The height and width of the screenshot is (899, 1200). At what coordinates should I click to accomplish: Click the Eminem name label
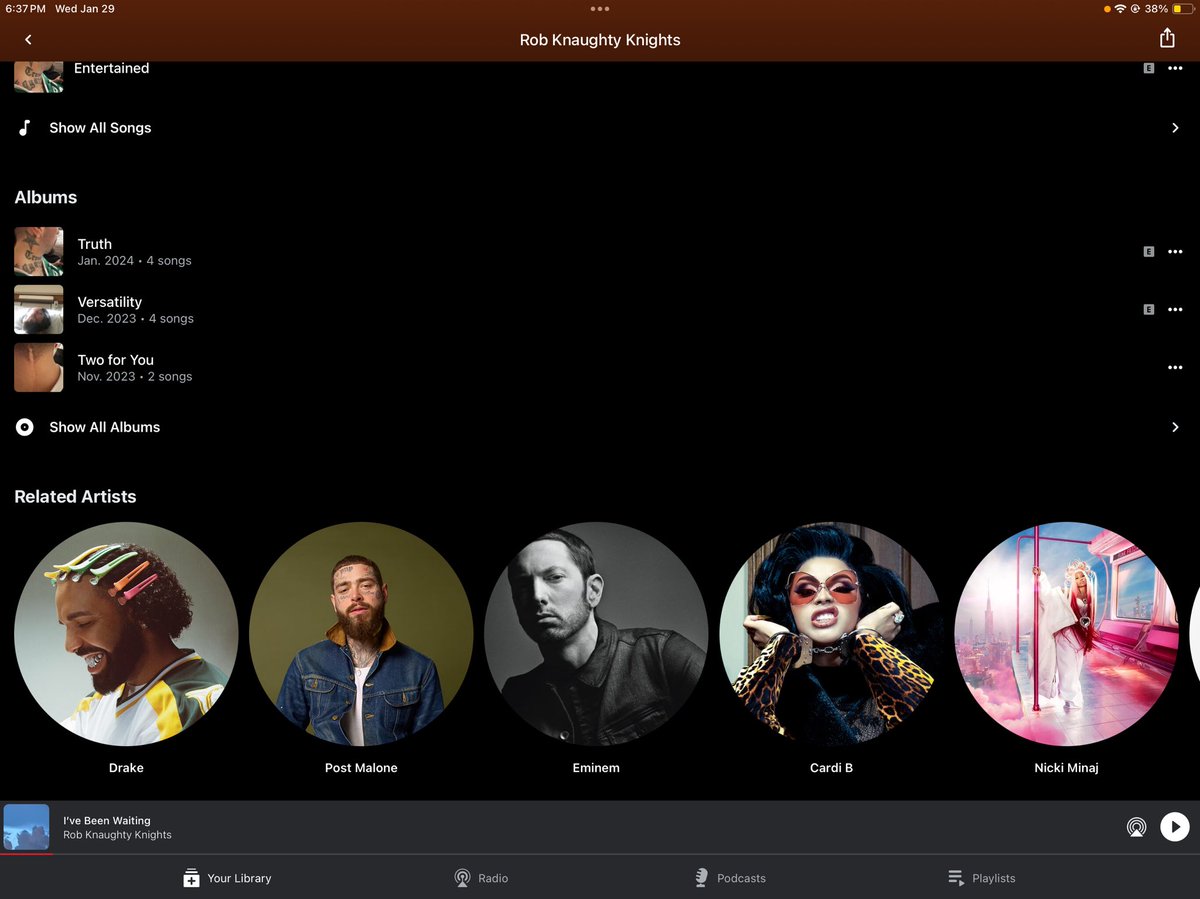pyautogui.click(x=596, y=768)
